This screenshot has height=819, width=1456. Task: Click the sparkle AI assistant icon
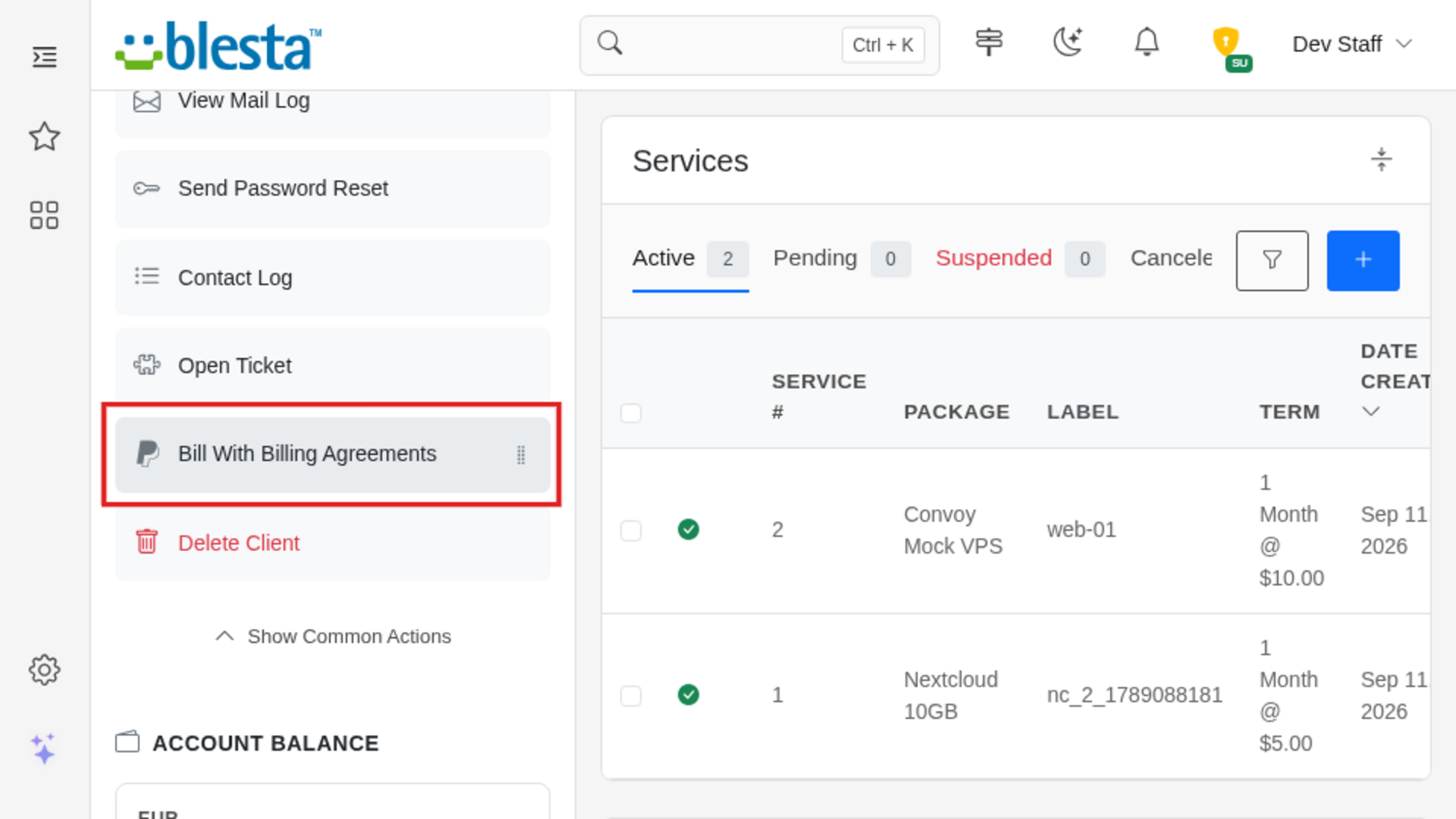pyautogui.click(x=43, y=748)
